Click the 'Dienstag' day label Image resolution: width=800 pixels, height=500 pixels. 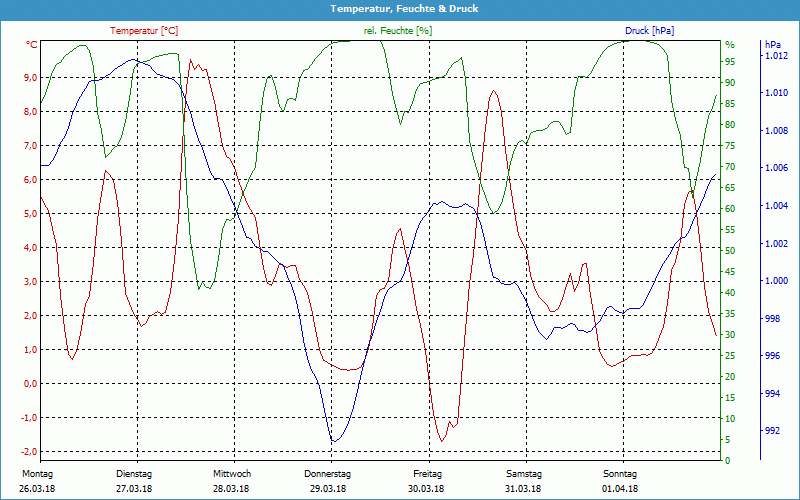(134, 474)
